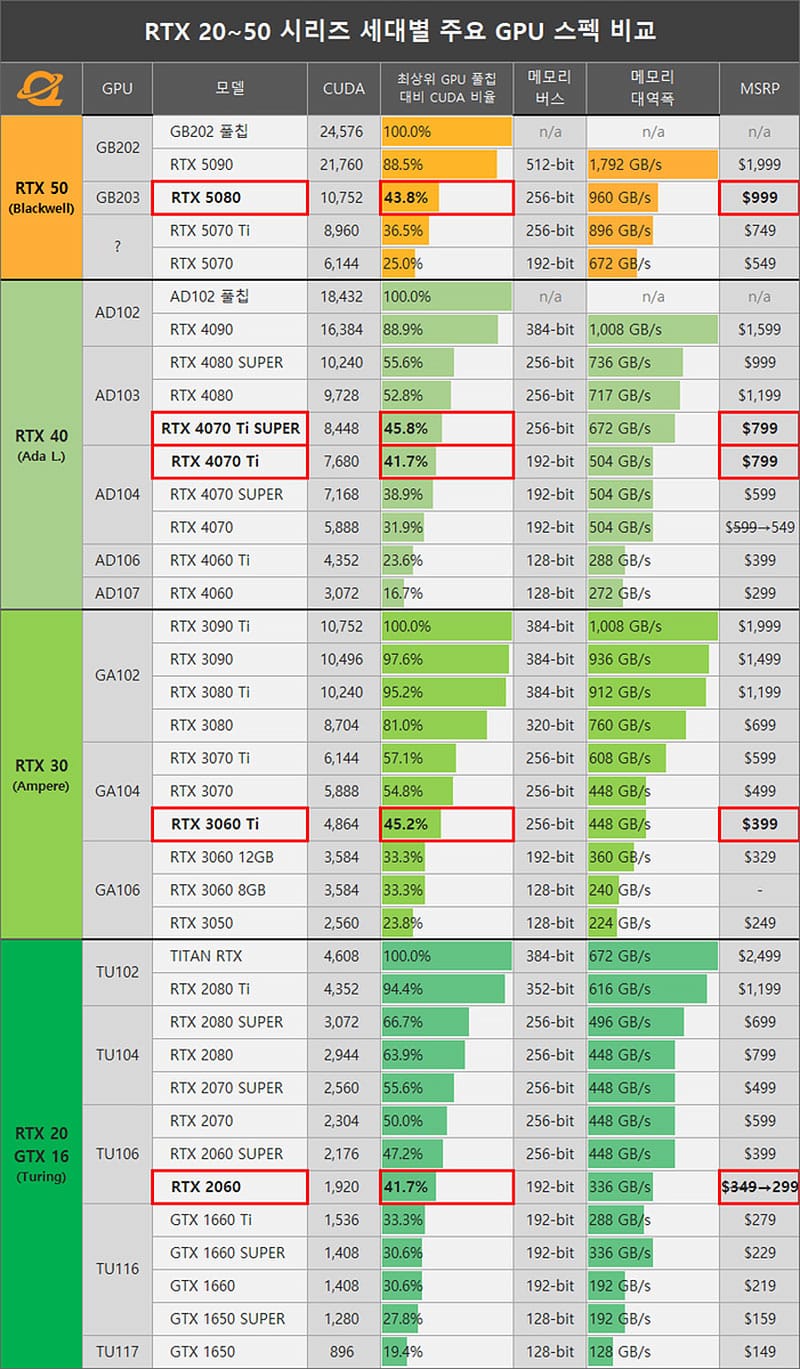Image resolution: width=800 pixels, height=1369 pixels.
Task: Select the RTX 4090 model cell
Action: (x=229, y=329)
